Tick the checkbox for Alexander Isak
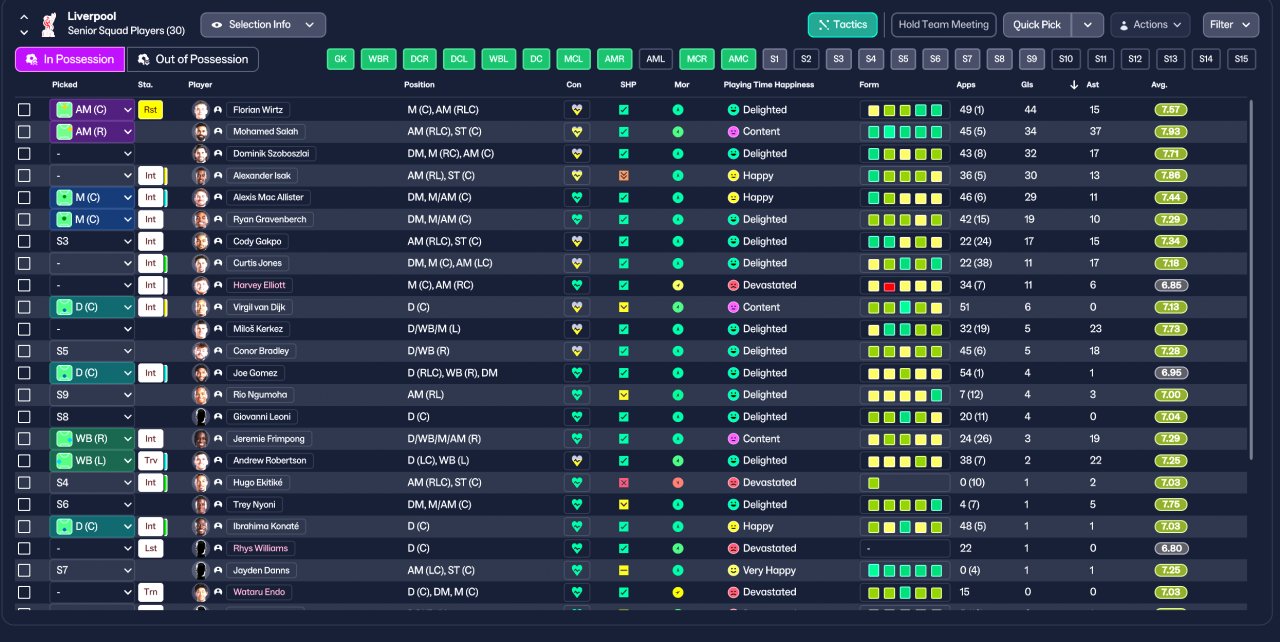Screen dimensions: 1280x642 click(24, 176)
